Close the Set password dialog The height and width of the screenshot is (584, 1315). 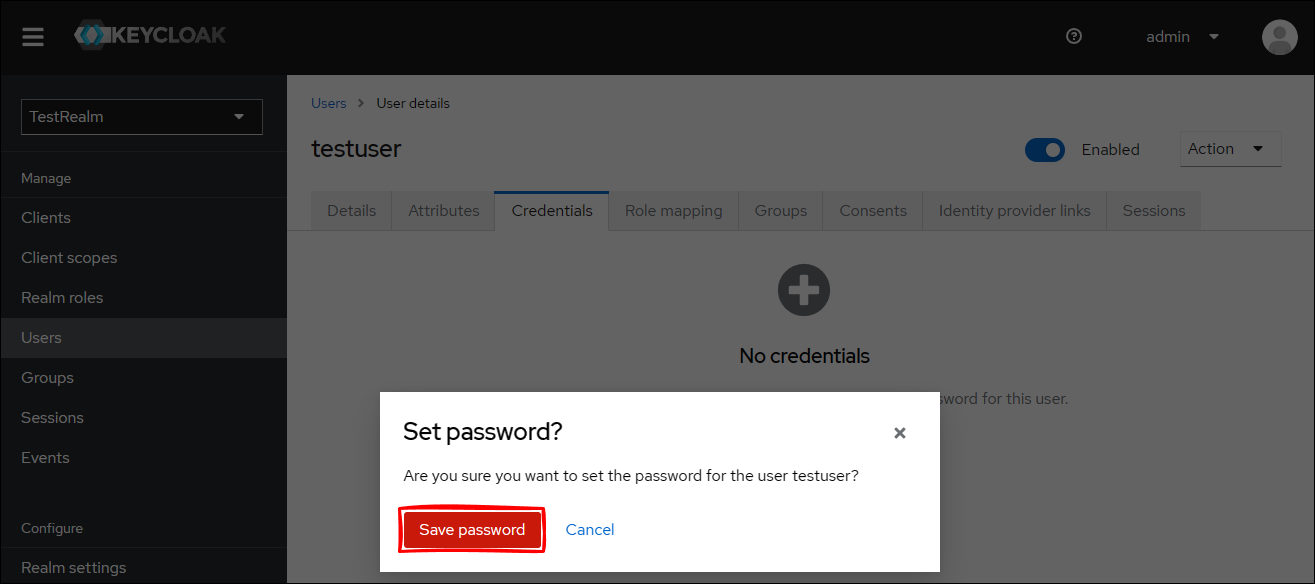[x=899, y=433]
